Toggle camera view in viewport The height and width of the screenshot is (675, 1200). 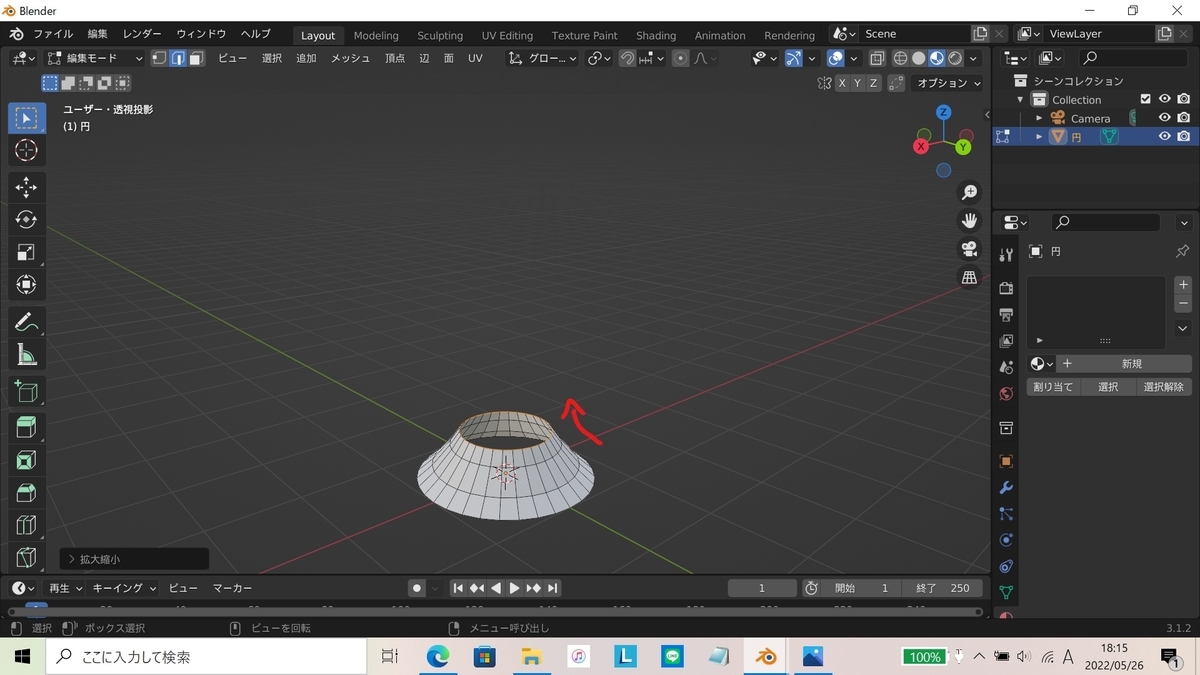[x=969, y=249]
